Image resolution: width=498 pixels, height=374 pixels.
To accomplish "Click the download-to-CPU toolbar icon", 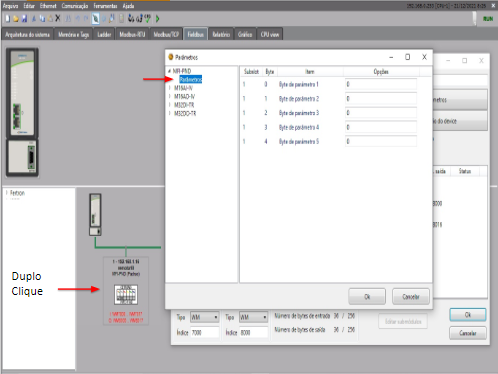I will click(131, 18).
